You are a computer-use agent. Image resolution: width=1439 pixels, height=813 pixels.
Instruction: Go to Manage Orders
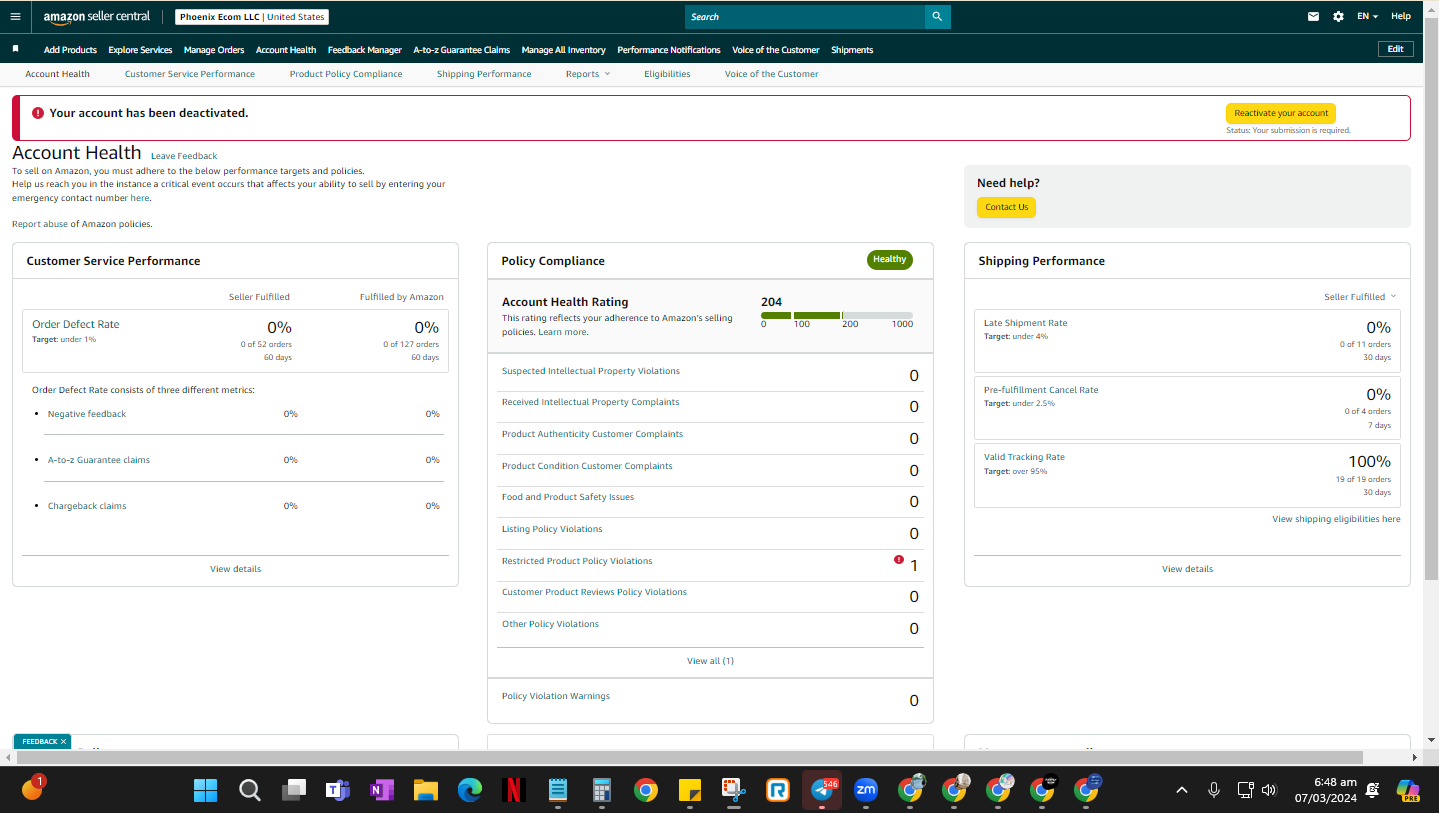tap(214, 50)
